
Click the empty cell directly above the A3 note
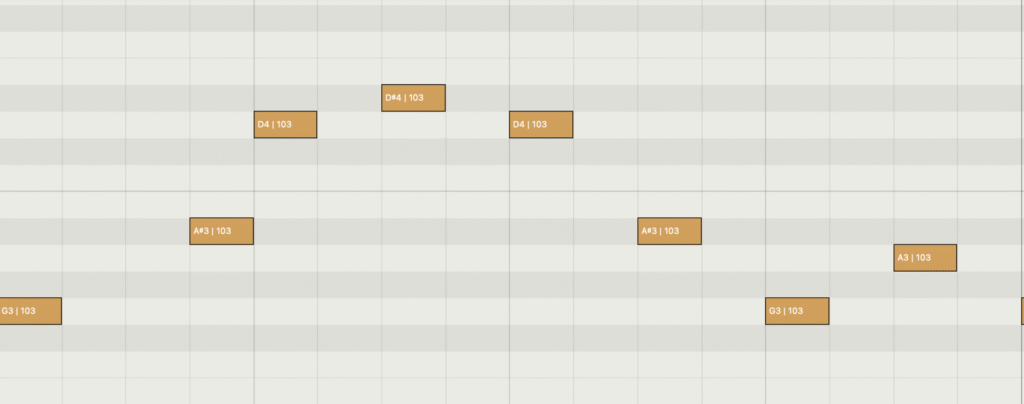(925, 231)
